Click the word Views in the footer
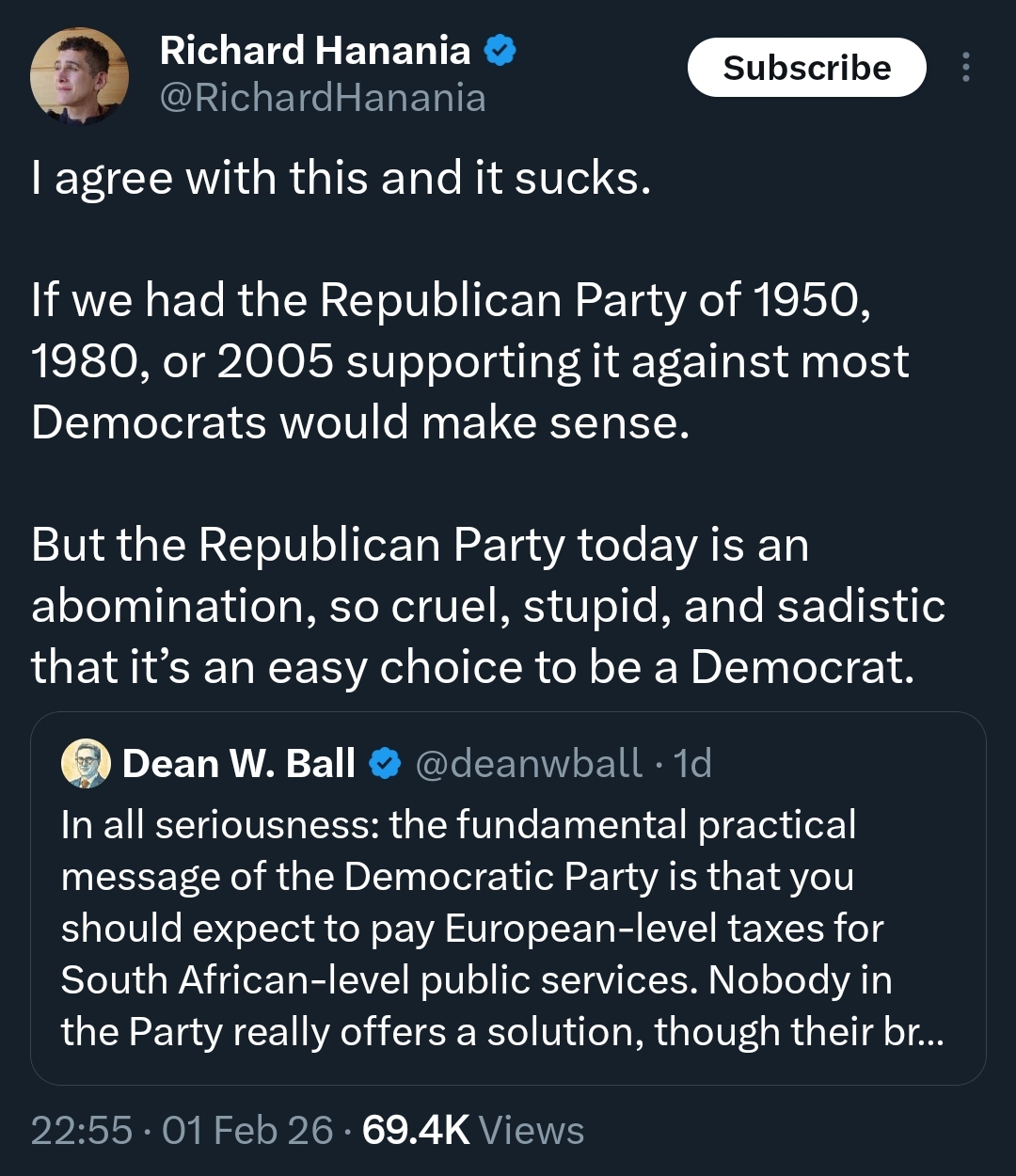This screenshot has height=1176, width=1016. 532,1130
